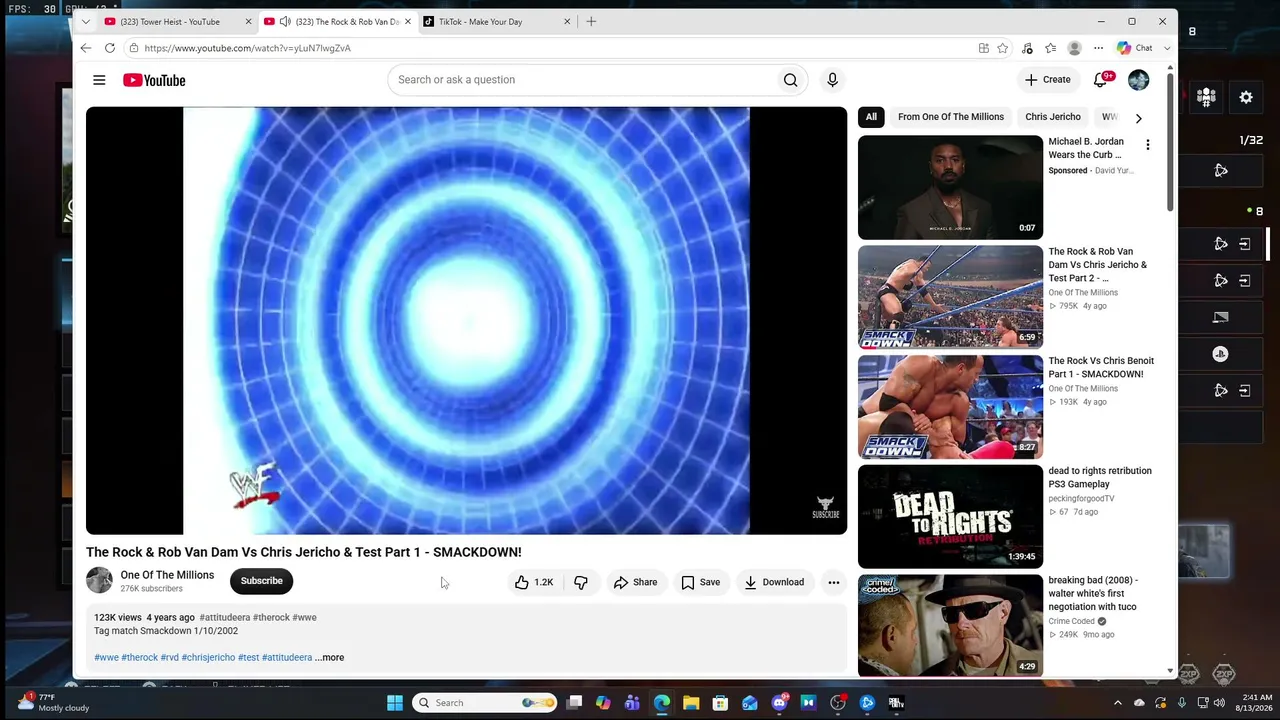Open the Rock & RVD Part 2 thumbnail
1280x720 pixels.
[950, 297]
